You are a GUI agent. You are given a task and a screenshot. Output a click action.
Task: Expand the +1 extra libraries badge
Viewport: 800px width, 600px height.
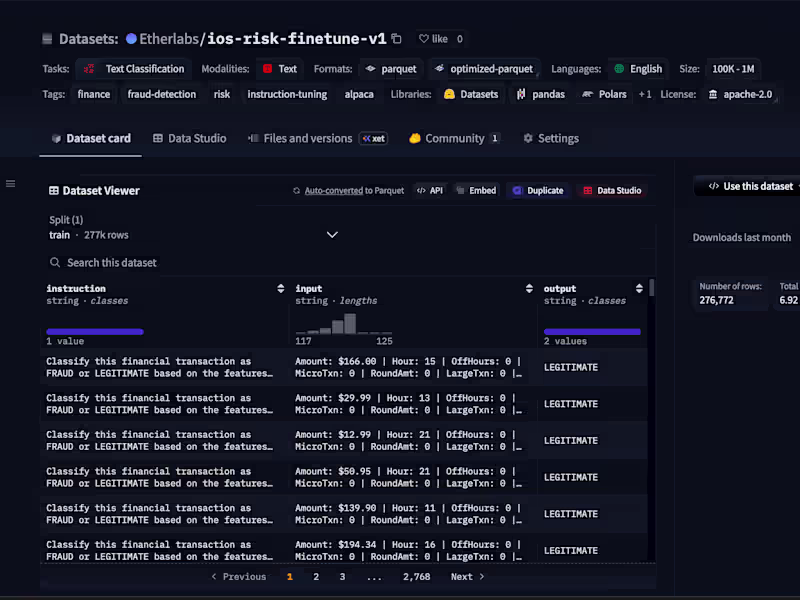coord(646,94)
